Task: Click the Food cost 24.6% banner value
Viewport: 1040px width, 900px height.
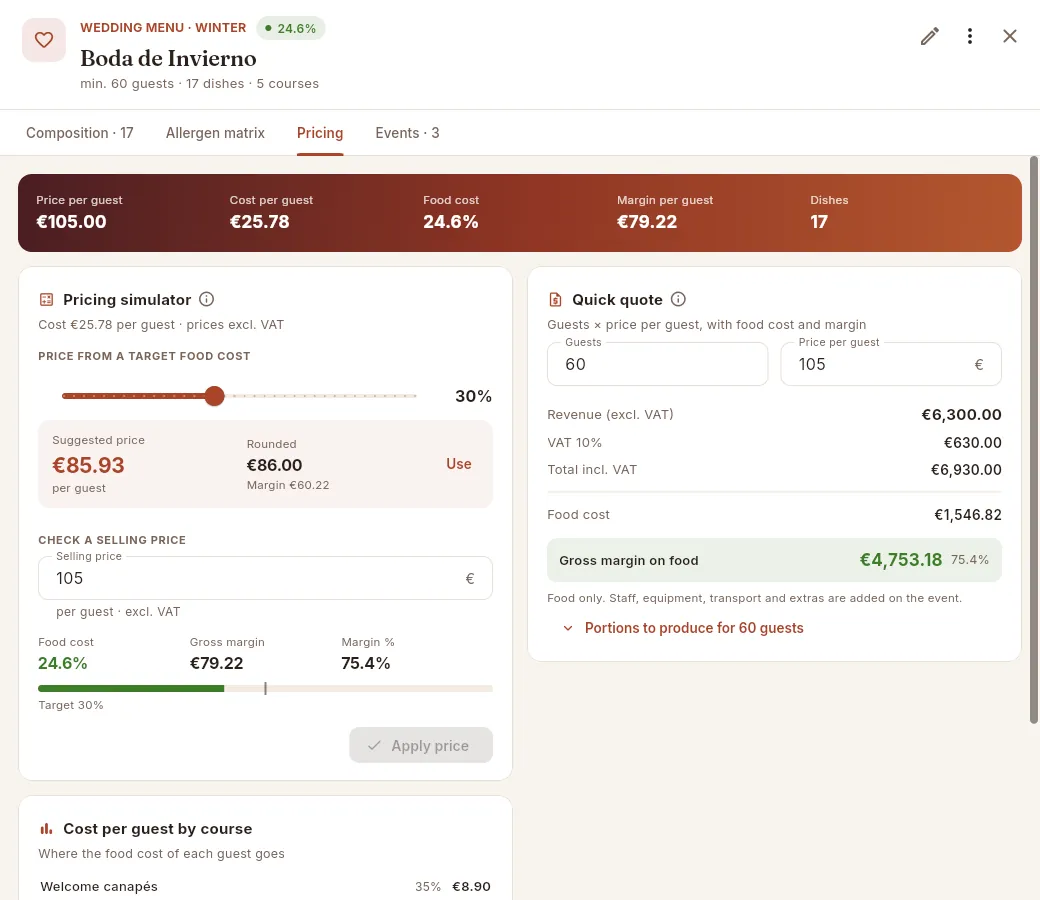Action: click(450, 222)
